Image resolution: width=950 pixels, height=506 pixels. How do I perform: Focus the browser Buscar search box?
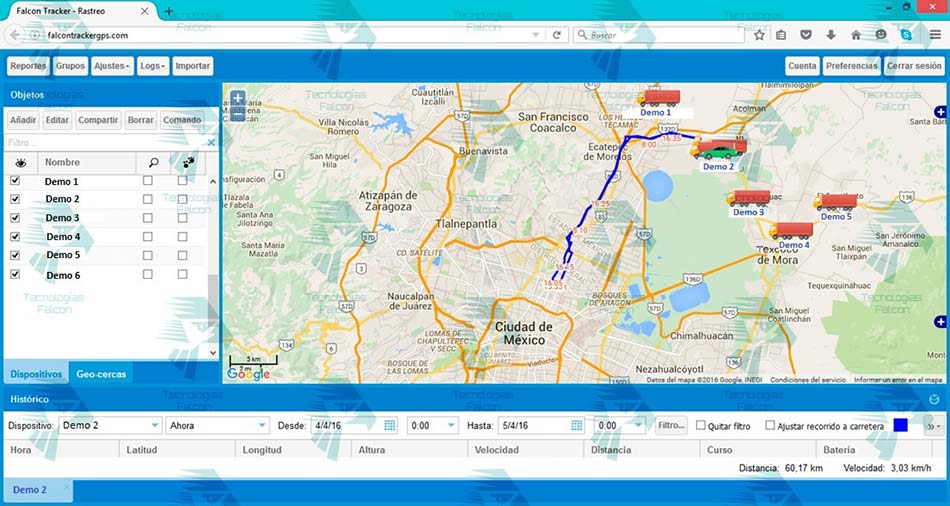[659, 35]
